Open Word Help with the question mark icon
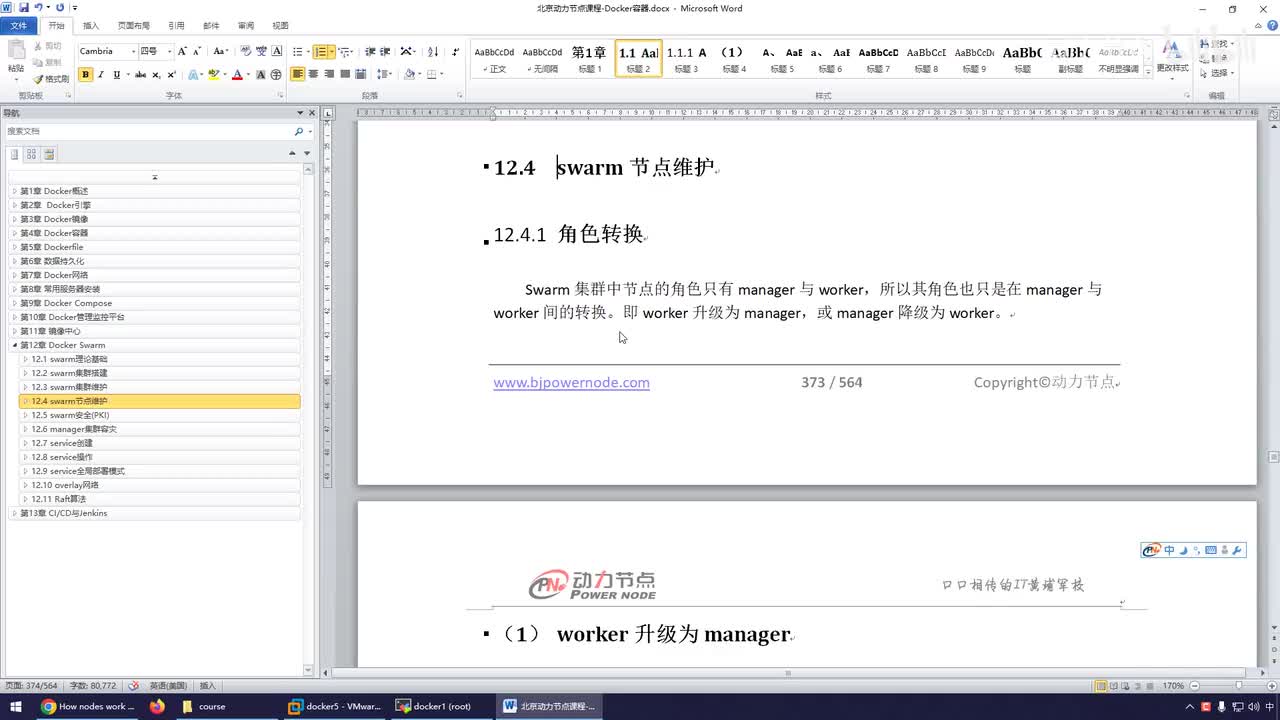 (1271, 25)
